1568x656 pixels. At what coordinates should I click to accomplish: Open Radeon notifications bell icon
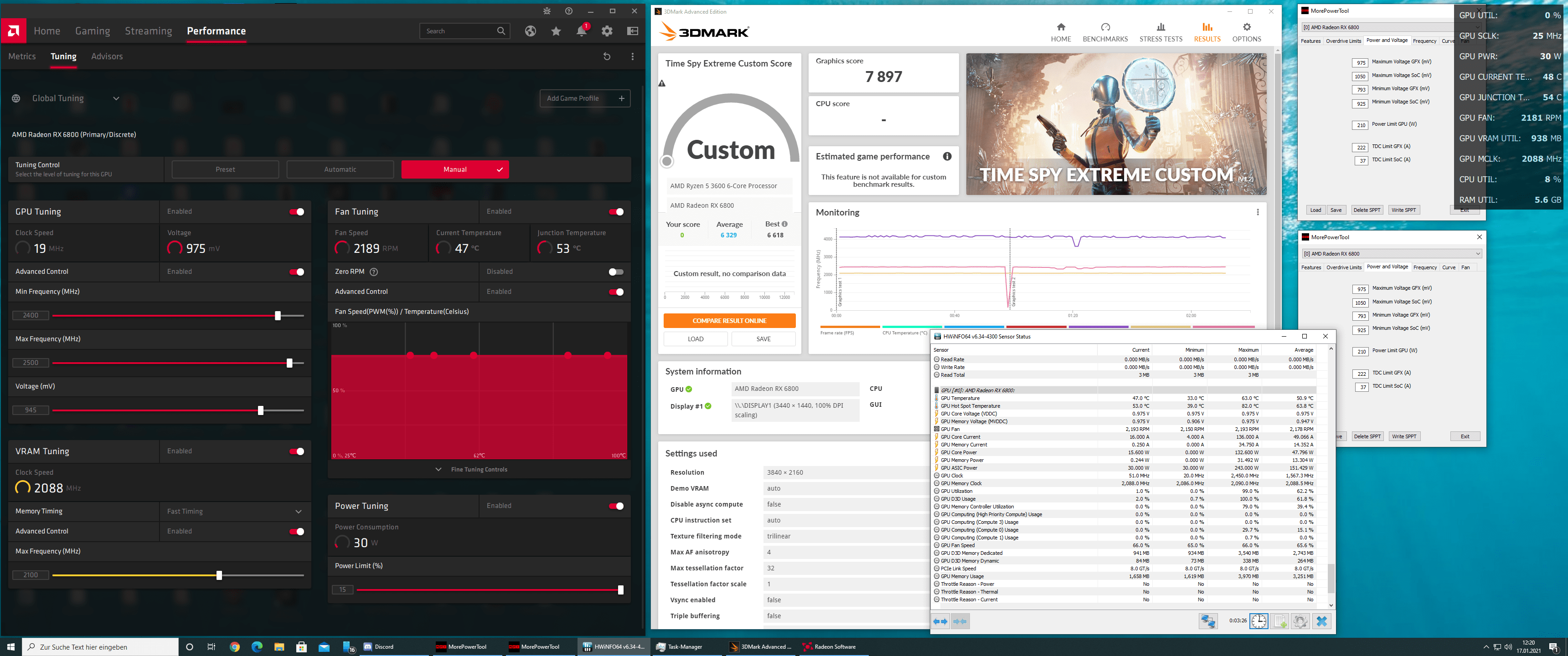[581, 31]
